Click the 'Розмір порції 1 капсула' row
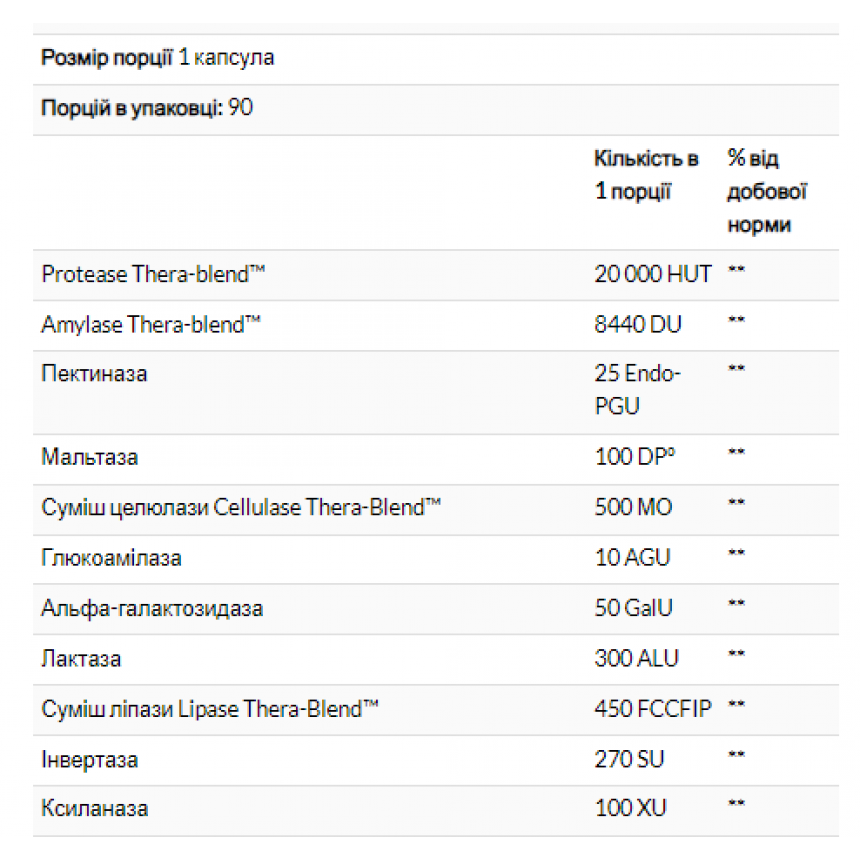The image size is (860, 860). pos(436,59)
